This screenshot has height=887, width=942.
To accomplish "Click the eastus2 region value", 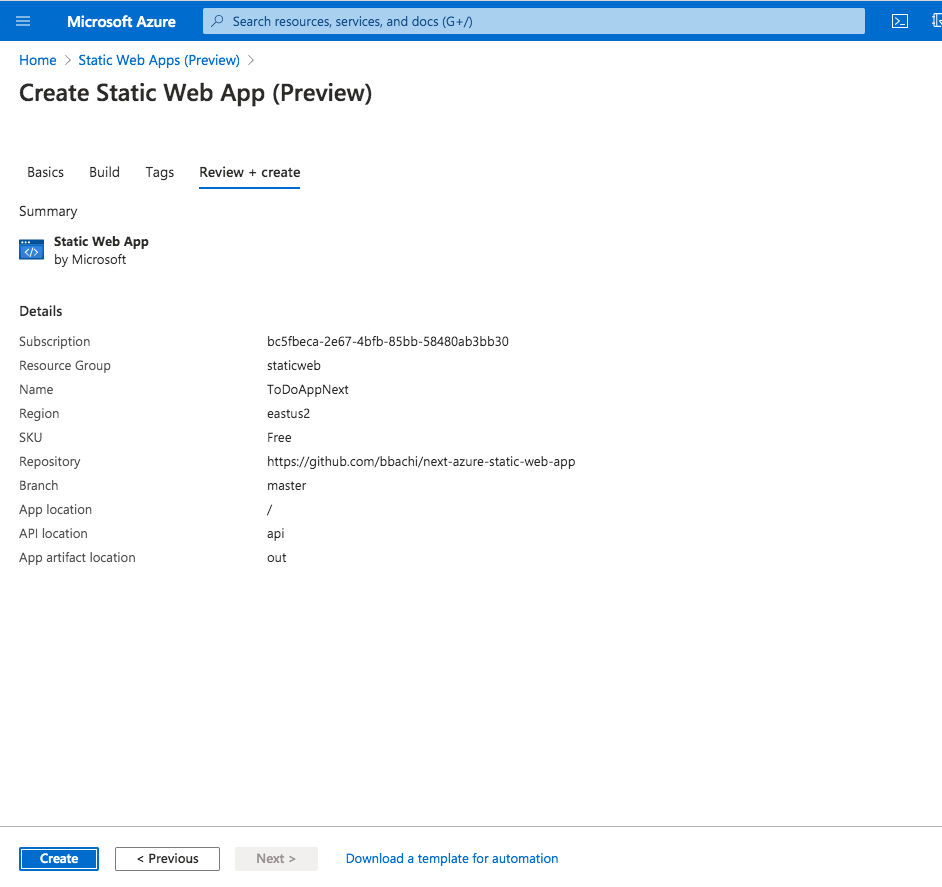I will (288, 413).
